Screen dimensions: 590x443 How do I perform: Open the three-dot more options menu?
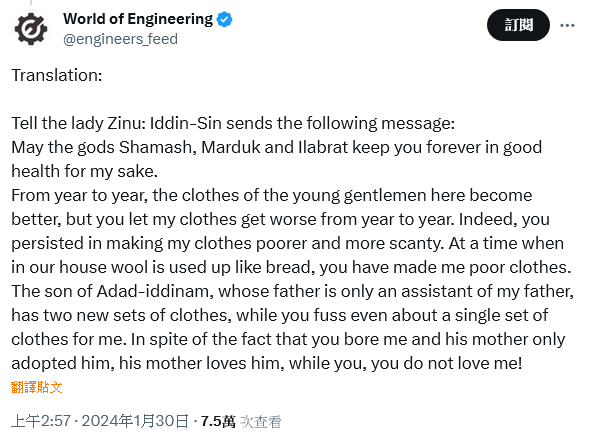[x=567, y=25]
